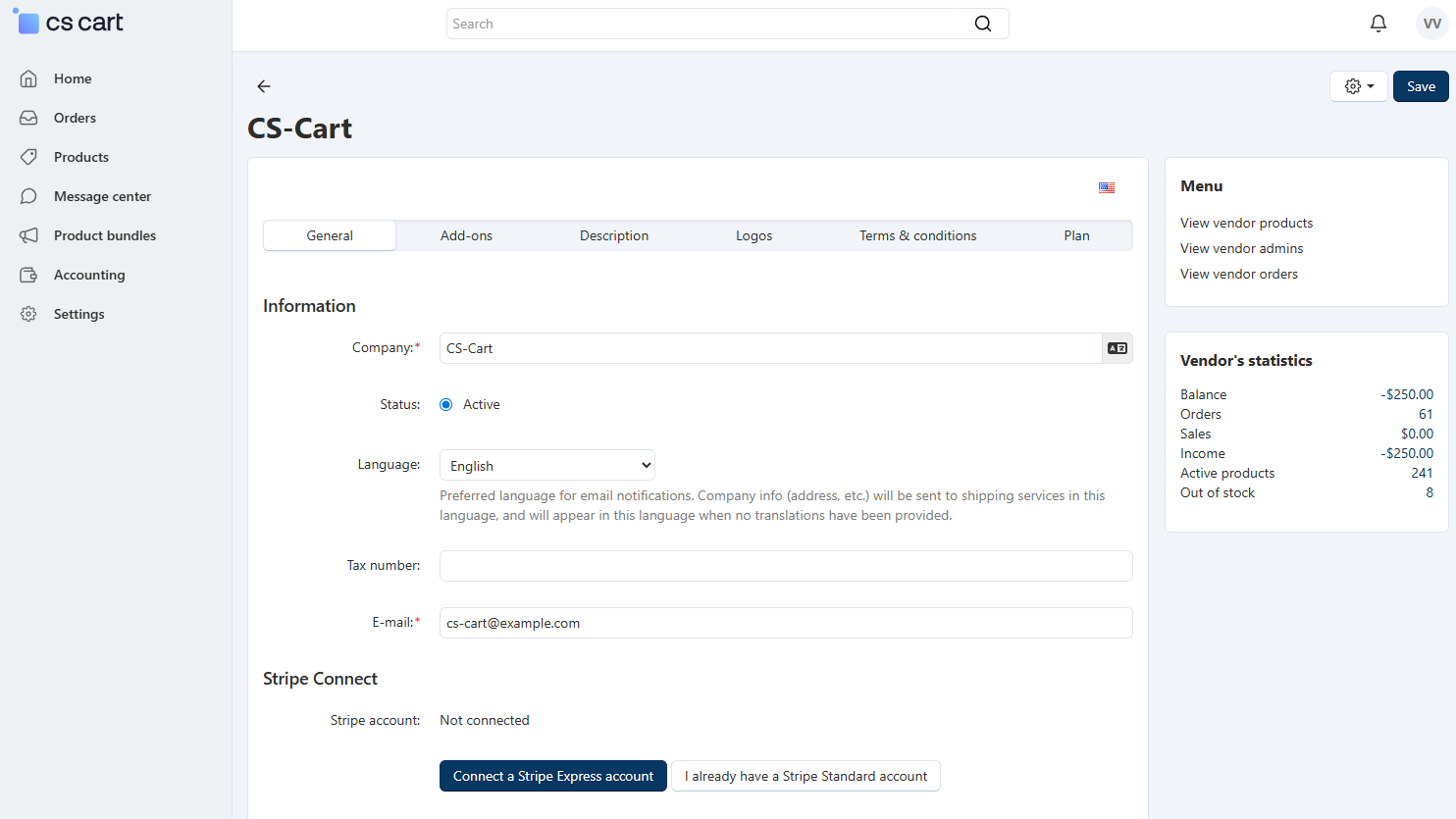The height and width of the screenshot is (819, 1456).
Task: Open Products in the sidebar
Action: click(81, 157)
